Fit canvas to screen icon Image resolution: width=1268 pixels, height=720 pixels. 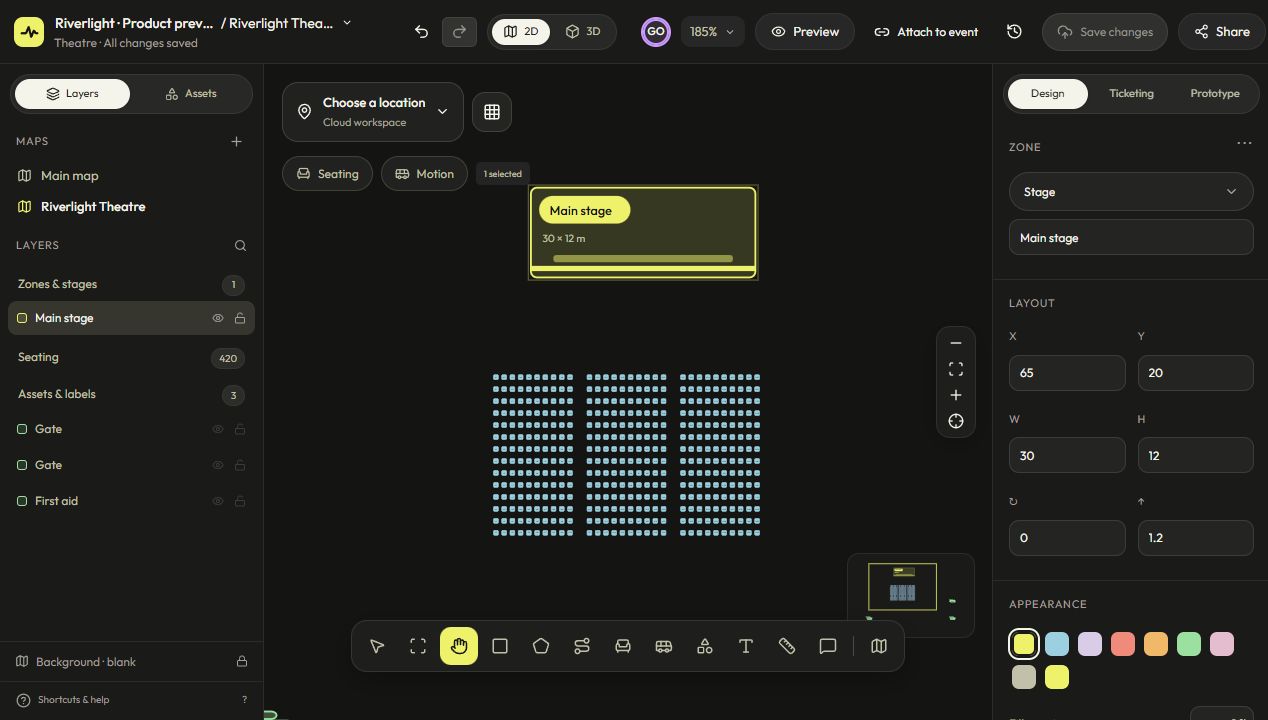pos(956,369)
